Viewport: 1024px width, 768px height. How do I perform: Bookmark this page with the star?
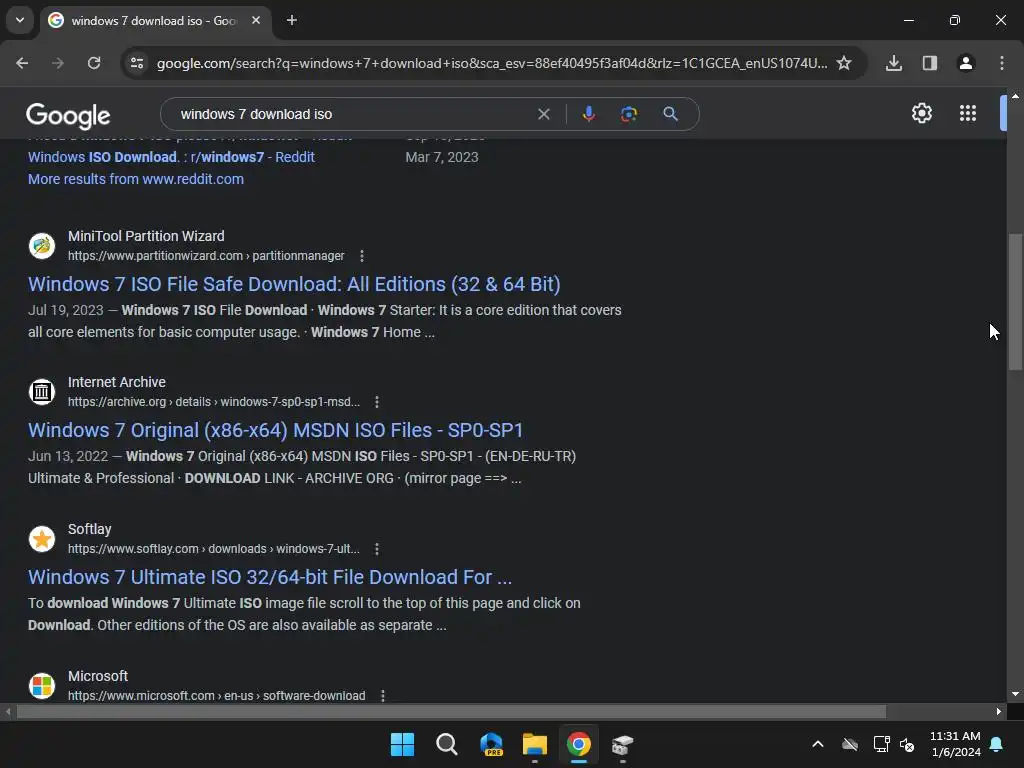[844, 63]
